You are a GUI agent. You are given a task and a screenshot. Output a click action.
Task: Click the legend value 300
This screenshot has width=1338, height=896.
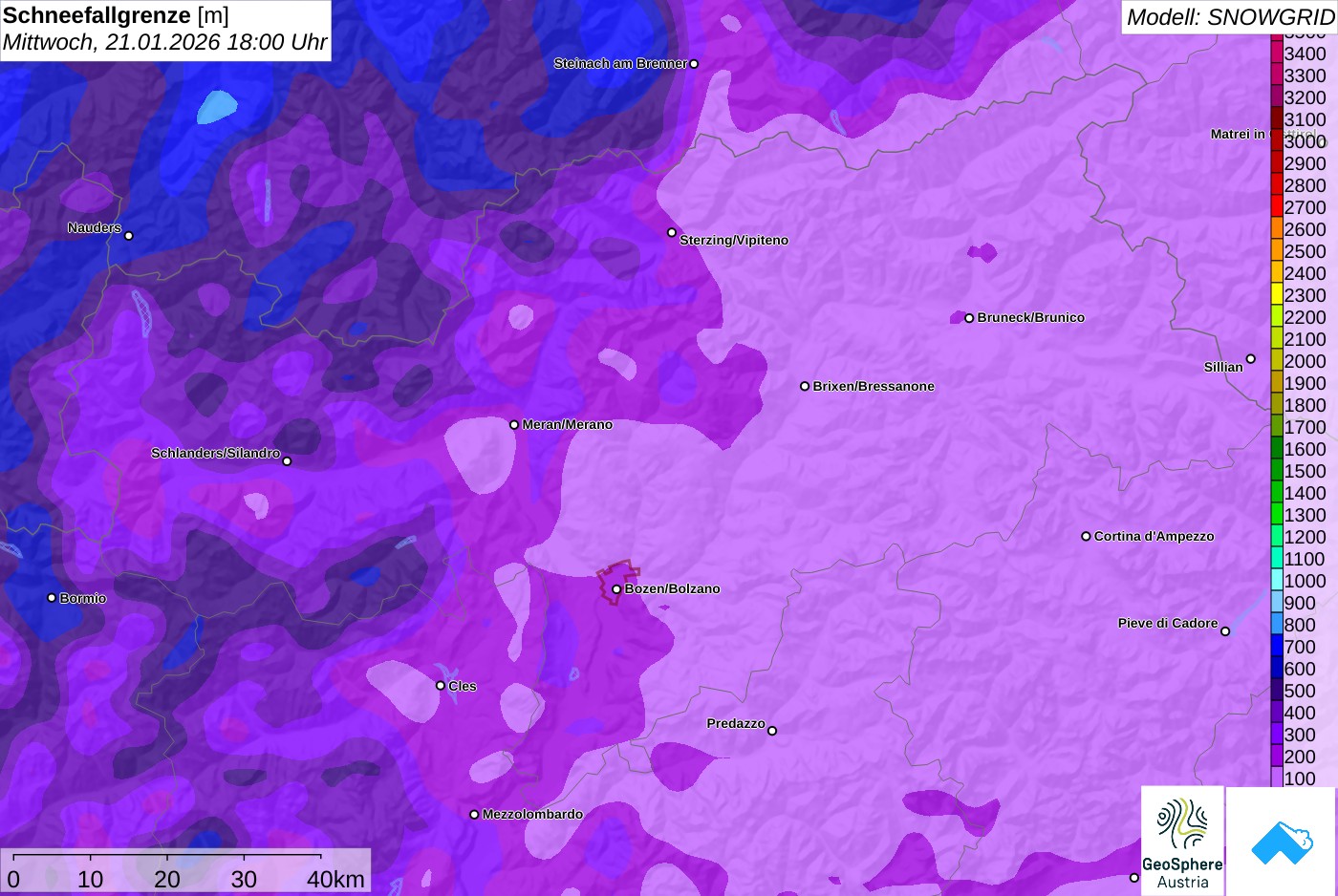[1300, 735]
